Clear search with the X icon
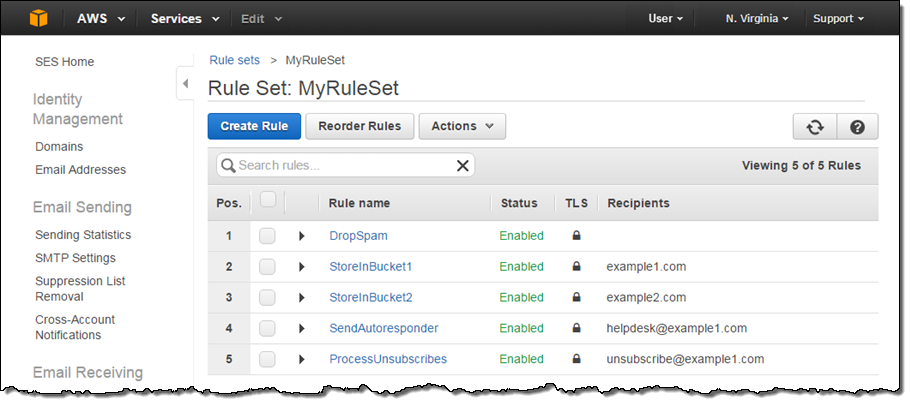This screenshot has height=404, width=910. coord(463,166)
